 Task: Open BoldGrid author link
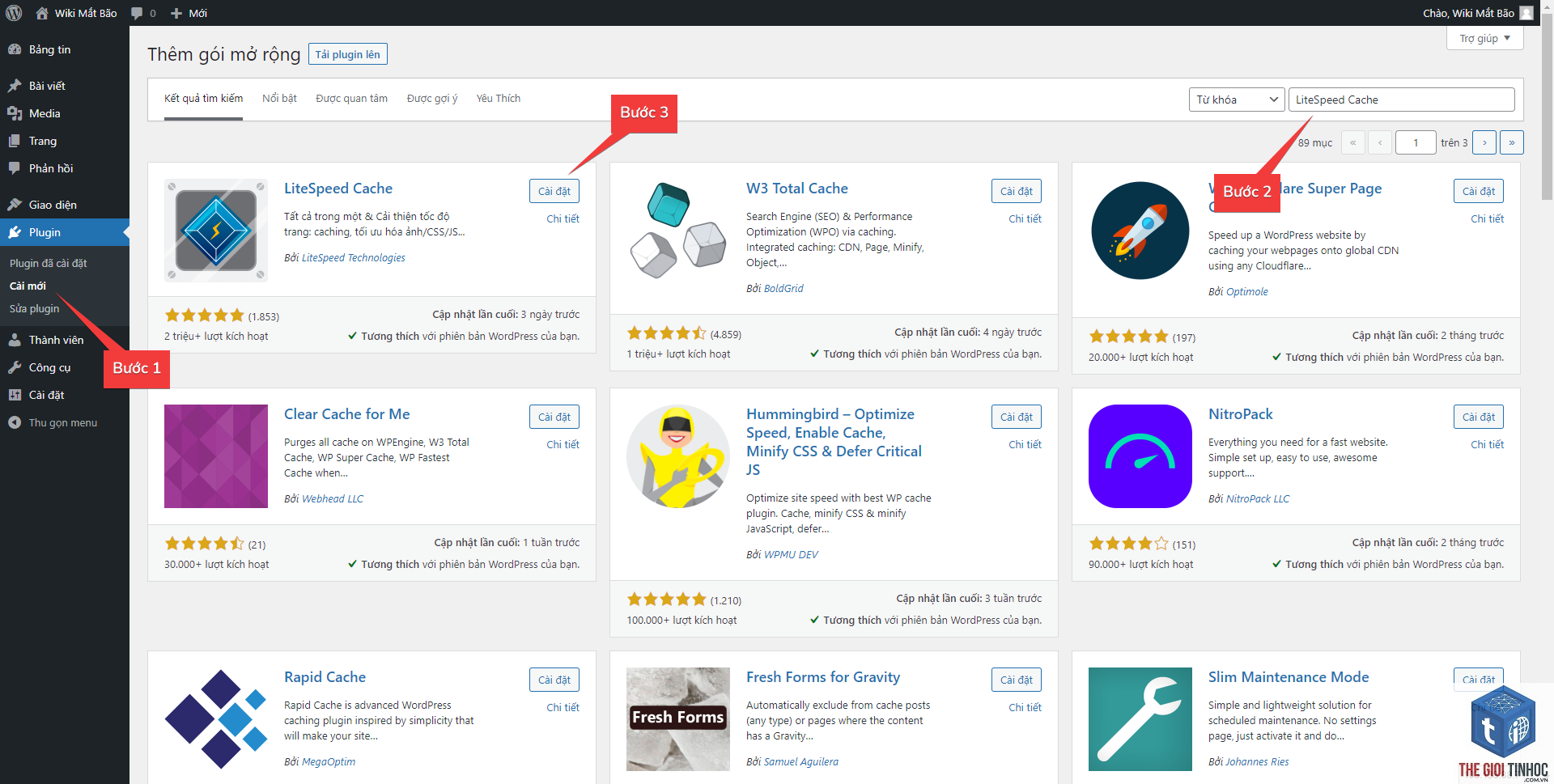783,288
